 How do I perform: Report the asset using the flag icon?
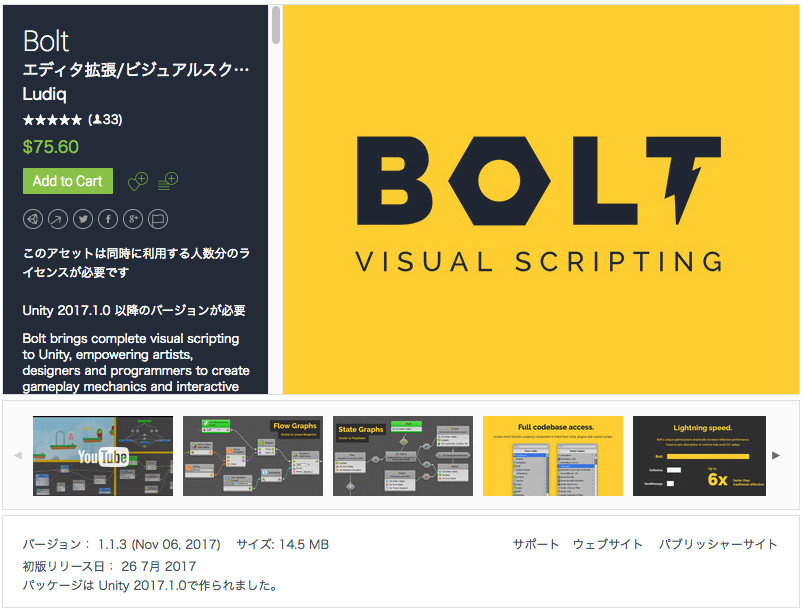[158, 219]
